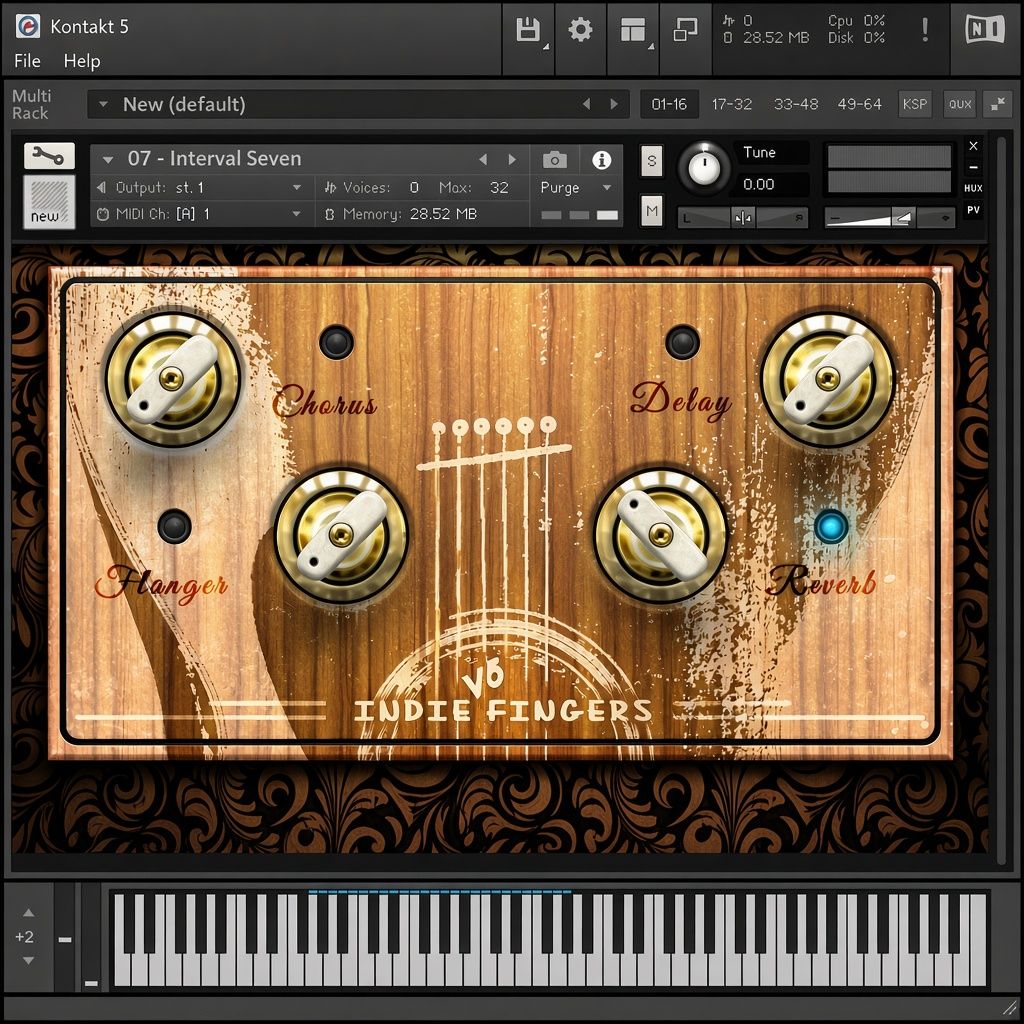Toggle the KSP master script button
The height and width of the screenshot is (1024, 1024).
(x=914, y=104)
